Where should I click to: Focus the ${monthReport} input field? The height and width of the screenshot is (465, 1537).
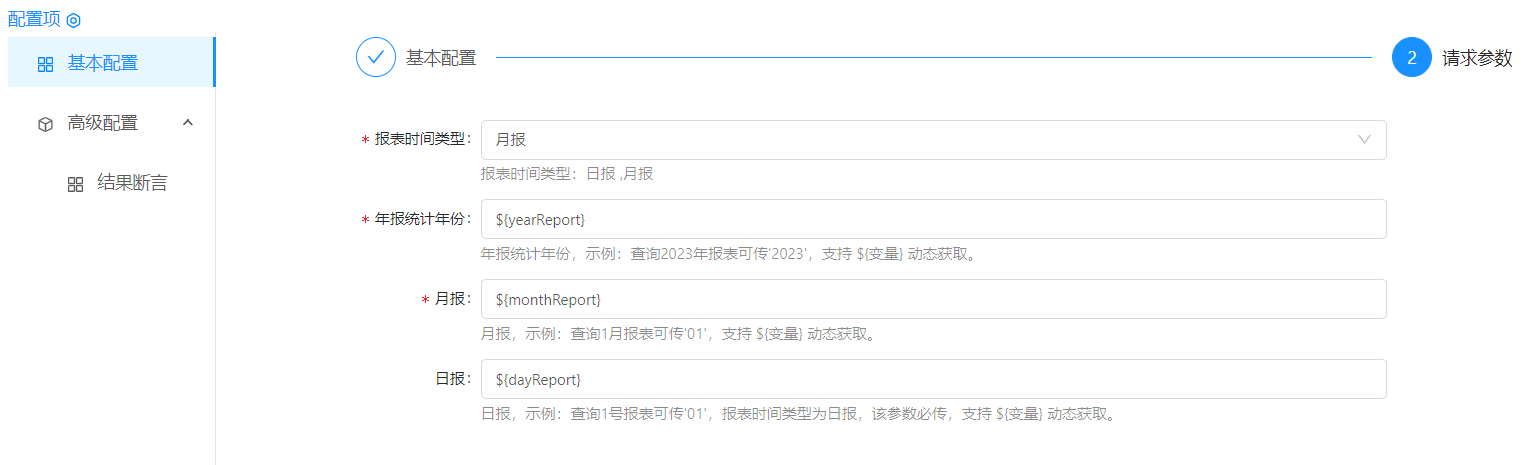pos(933,299)
